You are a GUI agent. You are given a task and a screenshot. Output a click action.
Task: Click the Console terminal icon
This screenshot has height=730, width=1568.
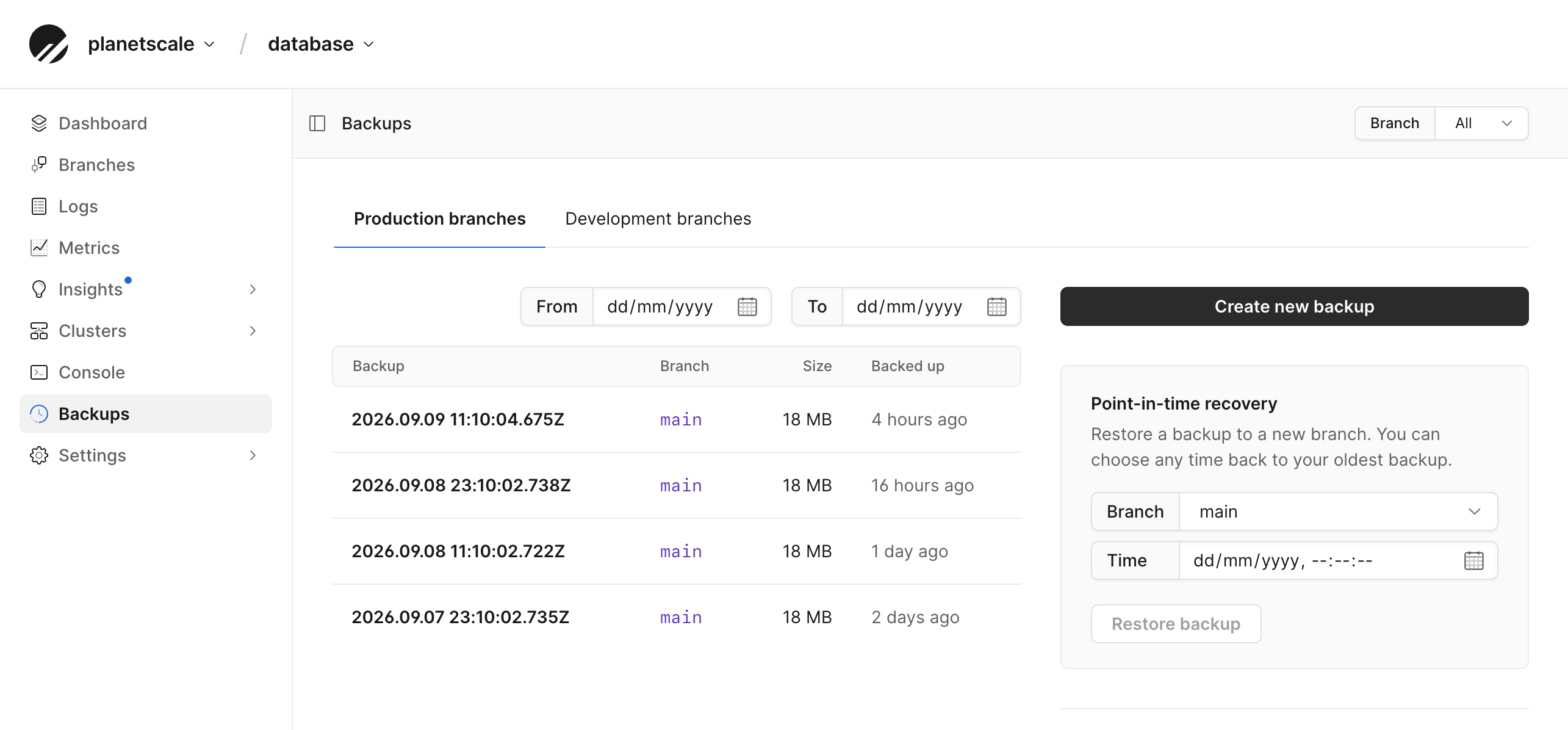click(x=39, y=372)
